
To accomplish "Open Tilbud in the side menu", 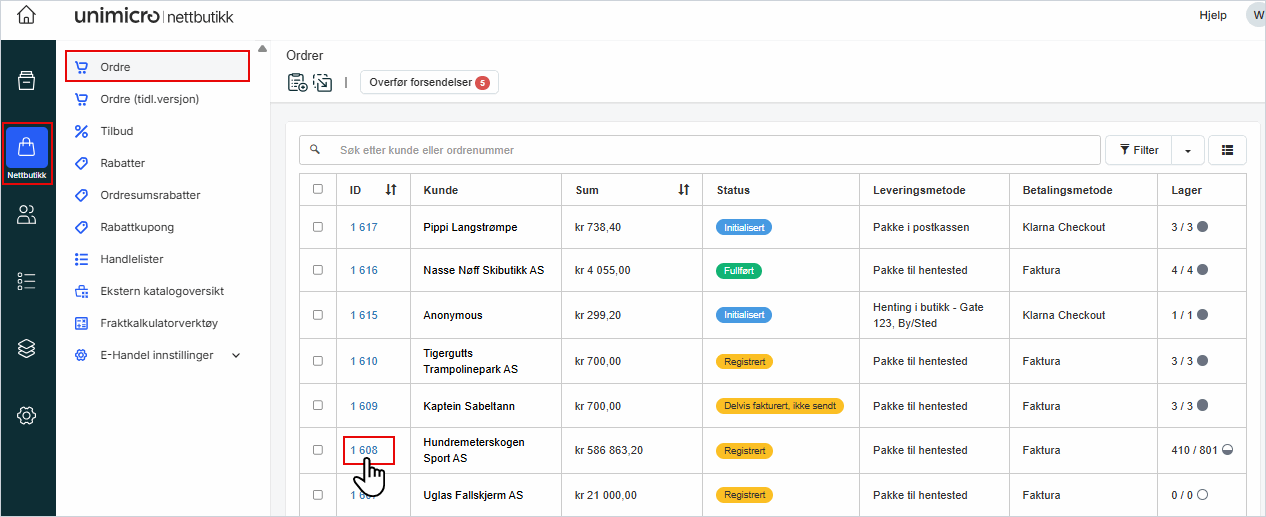I will tap(116, 131).
